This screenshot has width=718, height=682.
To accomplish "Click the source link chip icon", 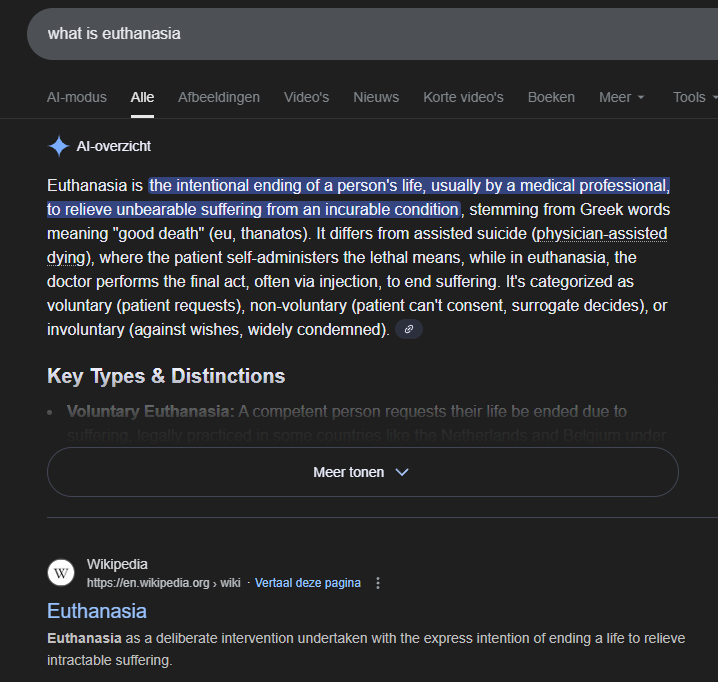I will (x=408, y=329).
